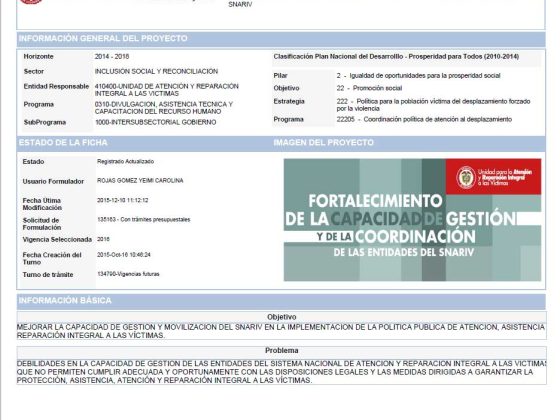Click the Programa value 0310-Divulgación
This screenshot has height=420, width=560.
(x=164, y=108)
